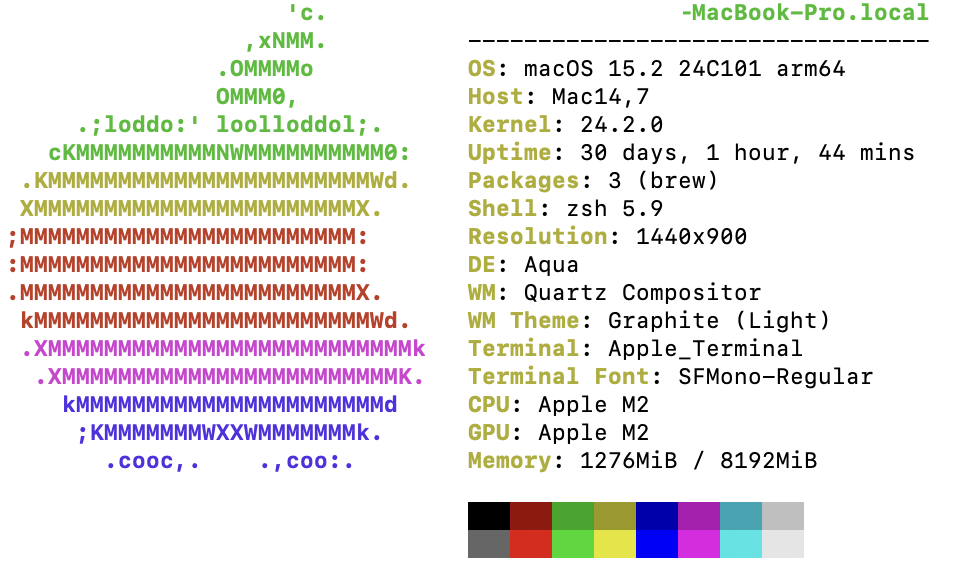Click the 'WM Theme' label
The height and width of the screenshot is (578, 980).
524,321
